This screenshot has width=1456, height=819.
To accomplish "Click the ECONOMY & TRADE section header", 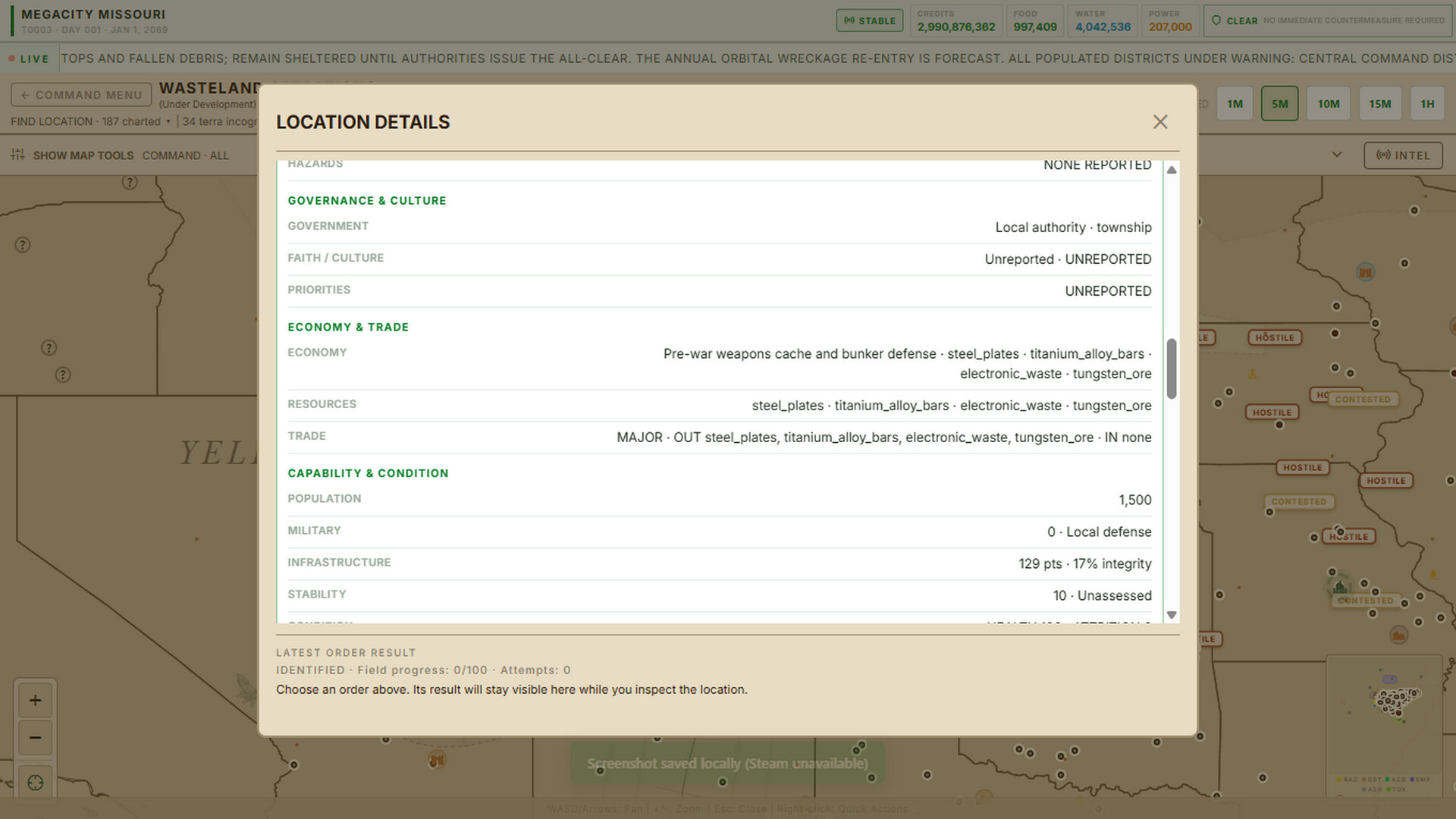I will (348, 327).
